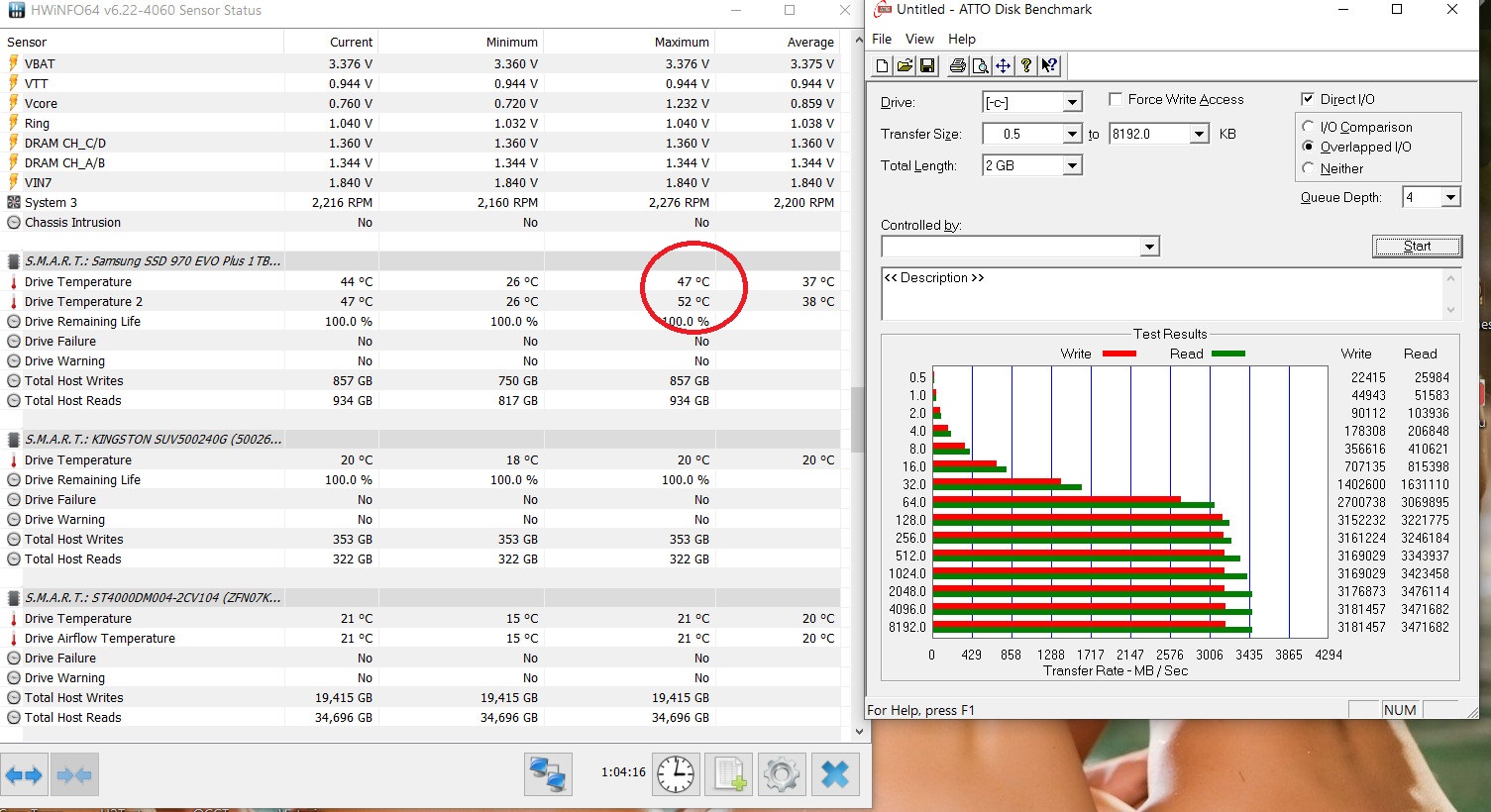
Task: Click thermometer icon beside Drive Airflow Temperature
Action: [13, 638]
